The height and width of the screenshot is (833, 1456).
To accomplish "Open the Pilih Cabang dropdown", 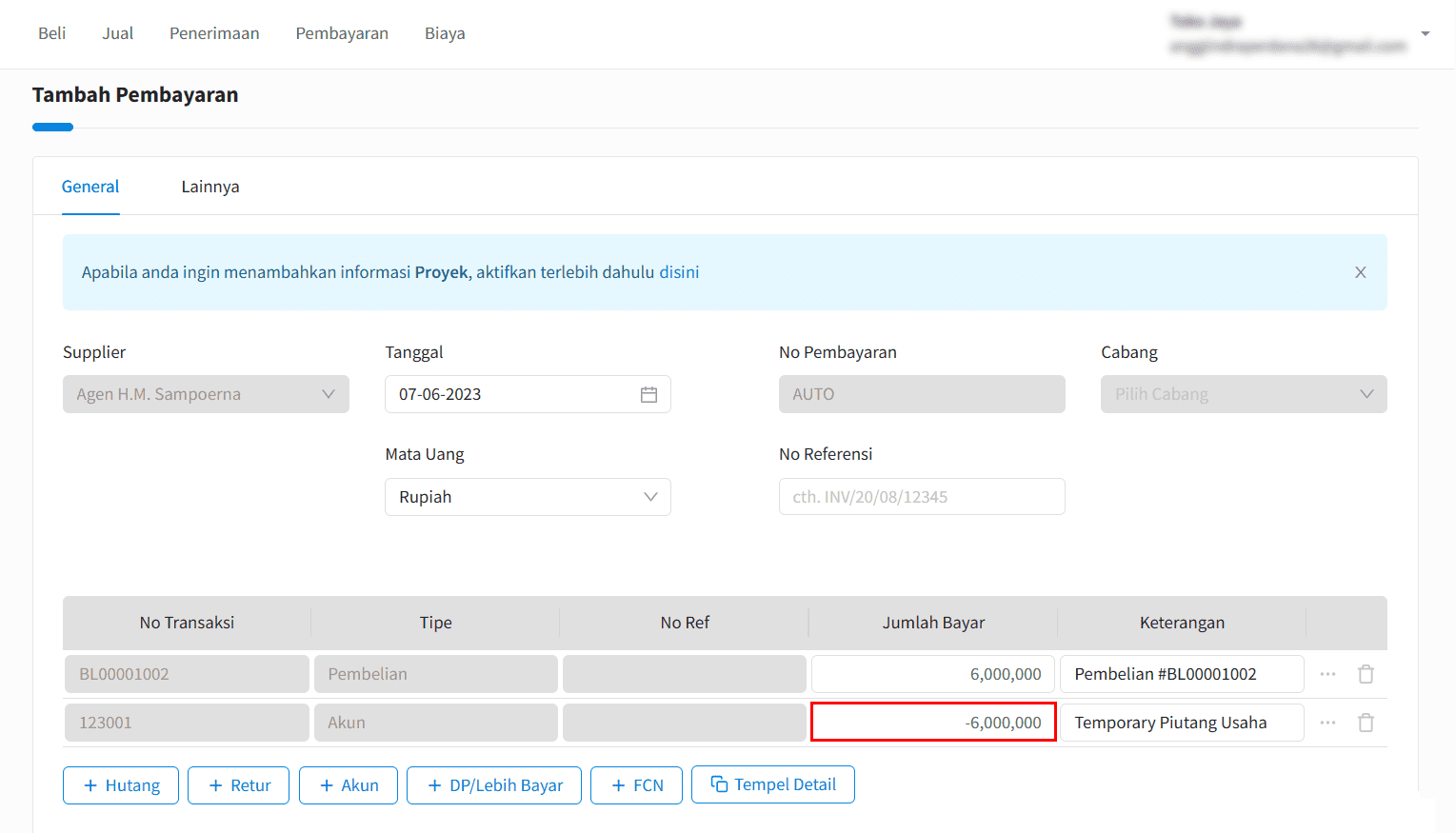I will (1244, 394).
